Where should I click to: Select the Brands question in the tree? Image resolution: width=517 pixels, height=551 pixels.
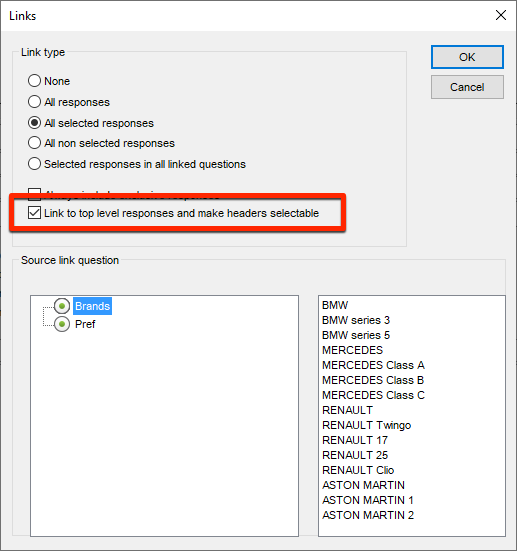click(x=92, y=306)
